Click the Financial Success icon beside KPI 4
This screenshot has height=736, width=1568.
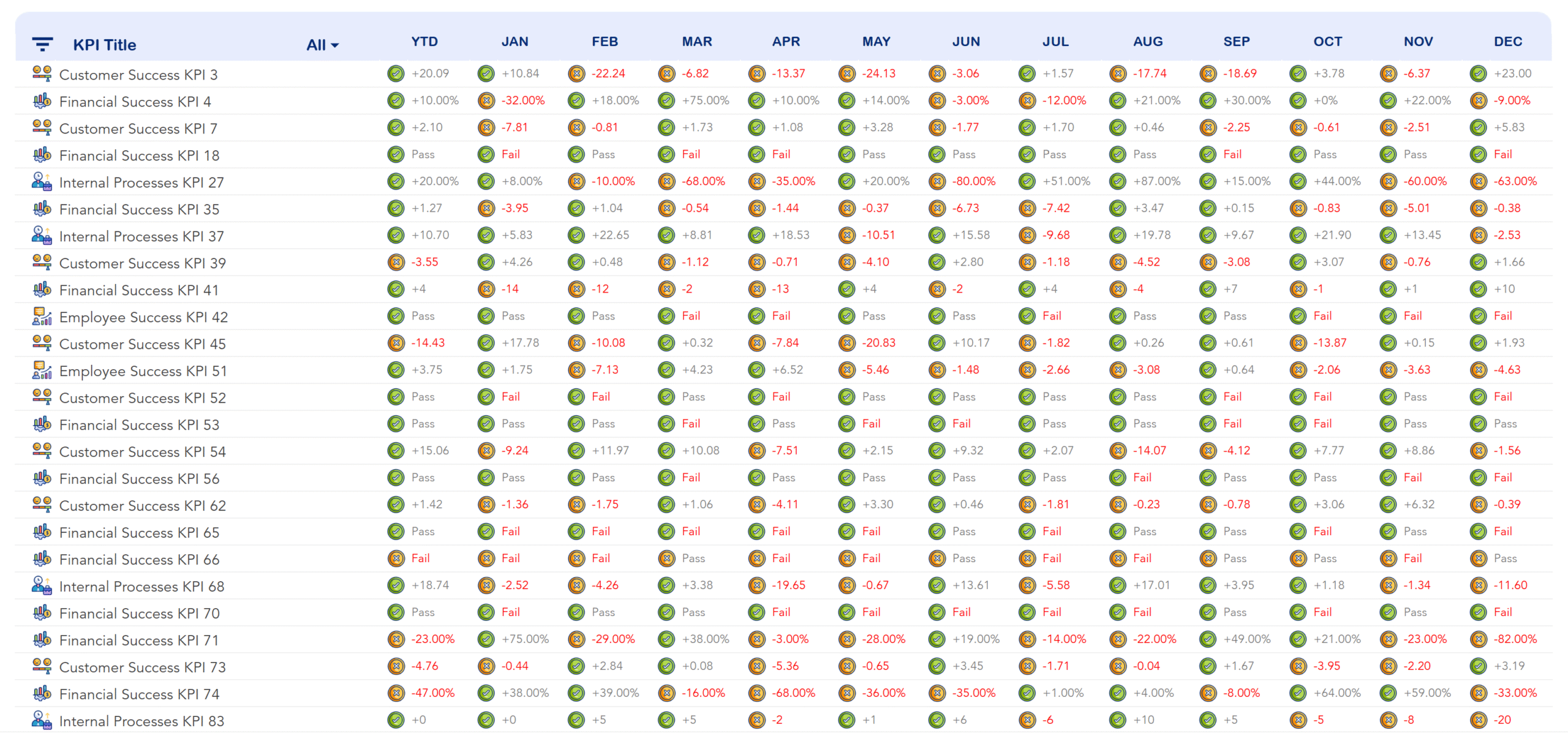(x=41, y=100)
